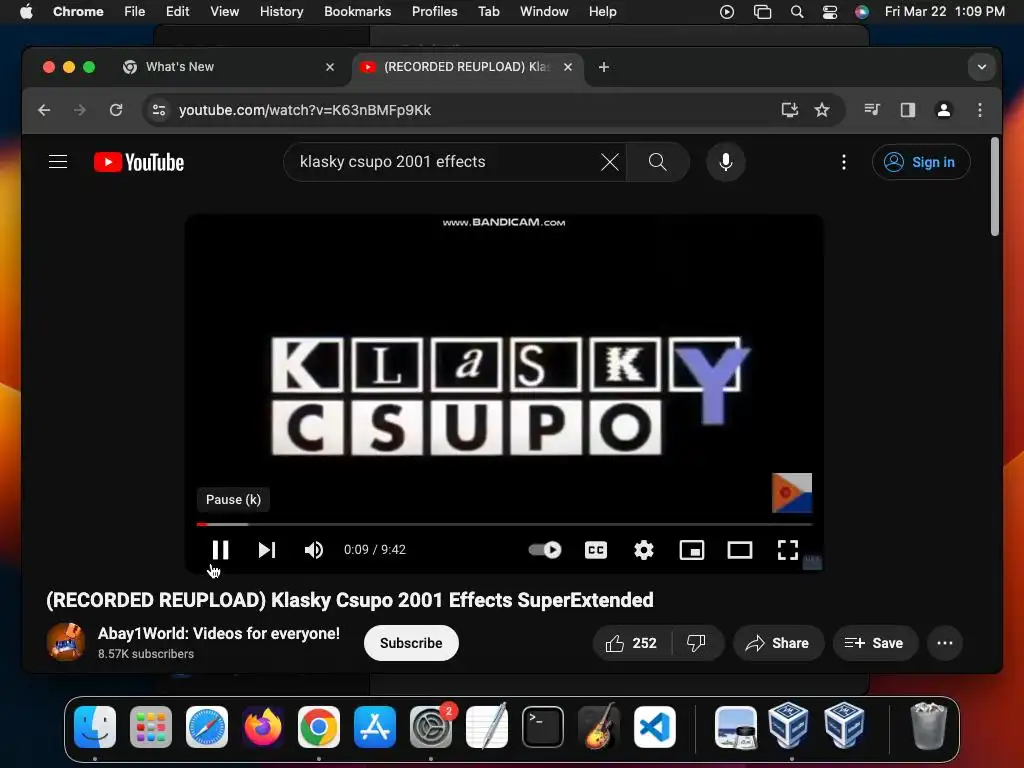
Task: Open Visual Studio Code from Dock
Action: [654, 727]
